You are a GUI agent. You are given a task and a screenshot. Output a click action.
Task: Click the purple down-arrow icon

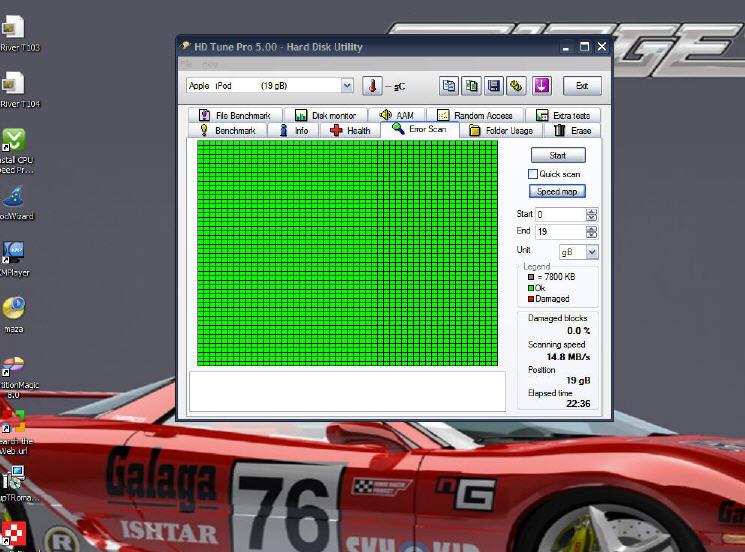[542, 86]
